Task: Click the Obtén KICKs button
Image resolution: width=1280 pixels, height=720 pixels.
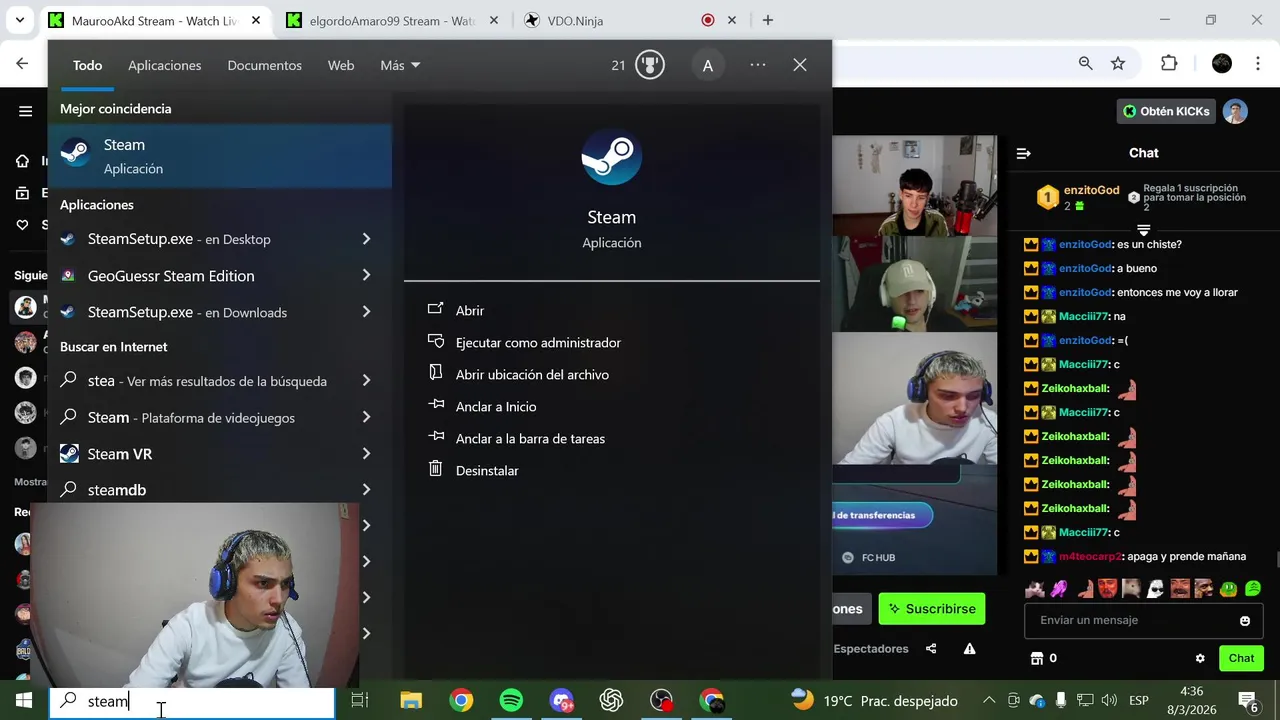Action: 1166,111
